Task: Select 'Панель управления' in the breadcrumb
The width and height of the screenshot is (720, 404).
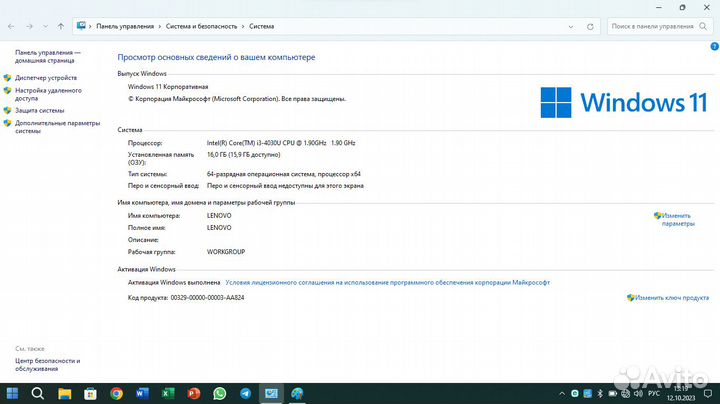Action: click(x=125, y=27)
